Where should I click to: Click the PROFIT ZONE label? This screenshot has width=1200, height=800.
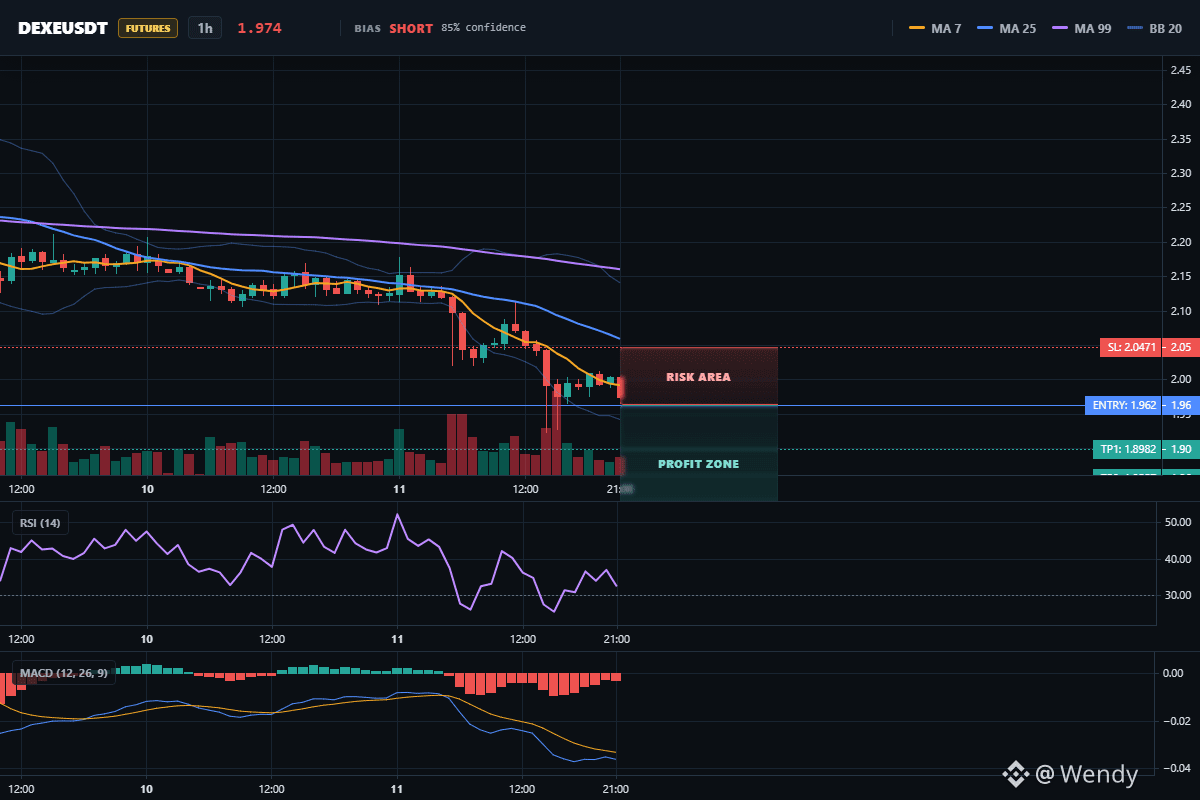699,464
